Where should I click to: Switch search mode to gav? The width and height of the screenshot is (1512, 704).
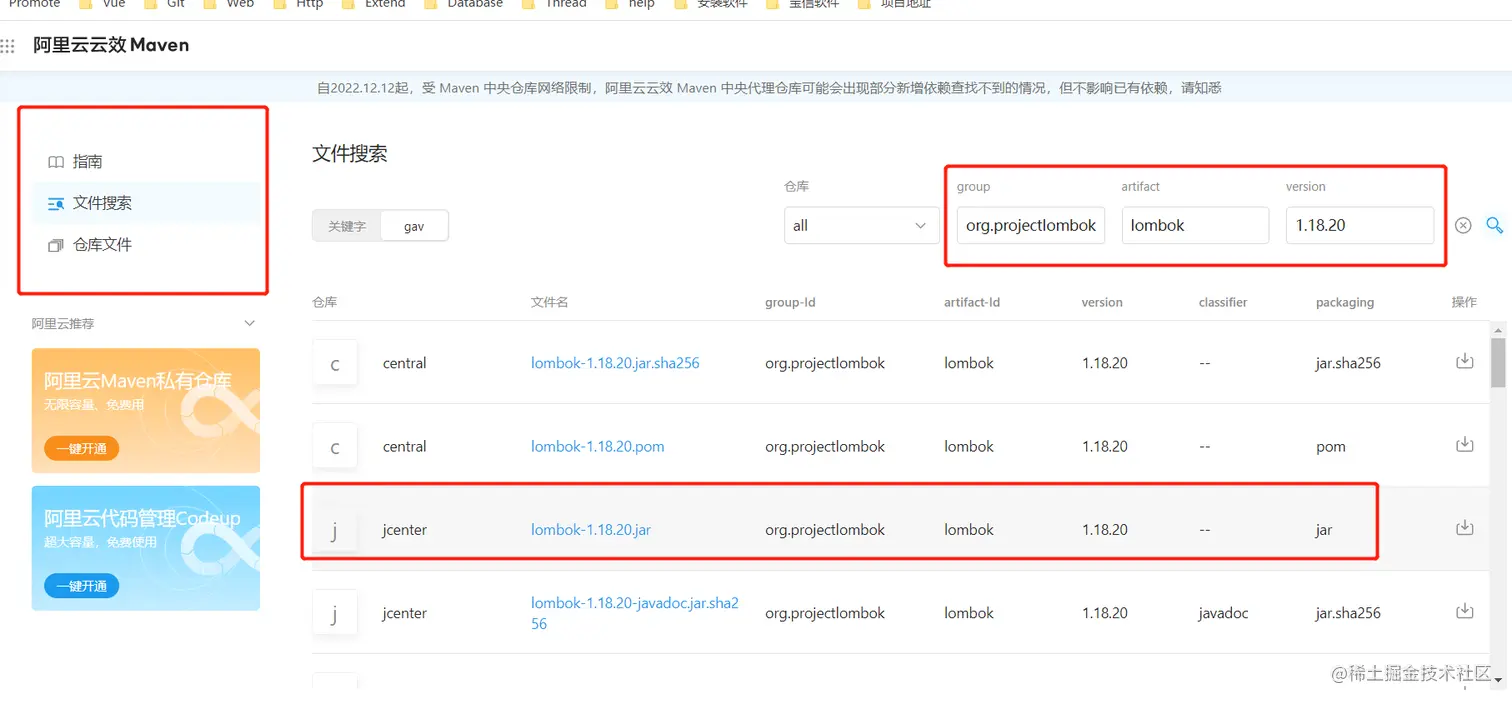tap(414, 226)
